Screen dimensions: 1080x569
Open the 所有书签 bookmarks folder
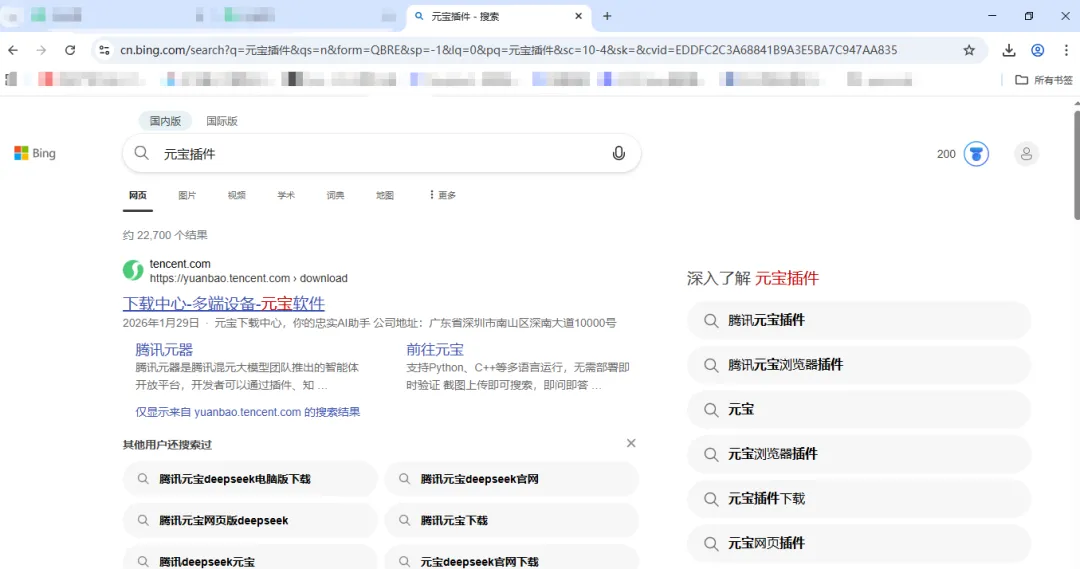coord(1043,80)
